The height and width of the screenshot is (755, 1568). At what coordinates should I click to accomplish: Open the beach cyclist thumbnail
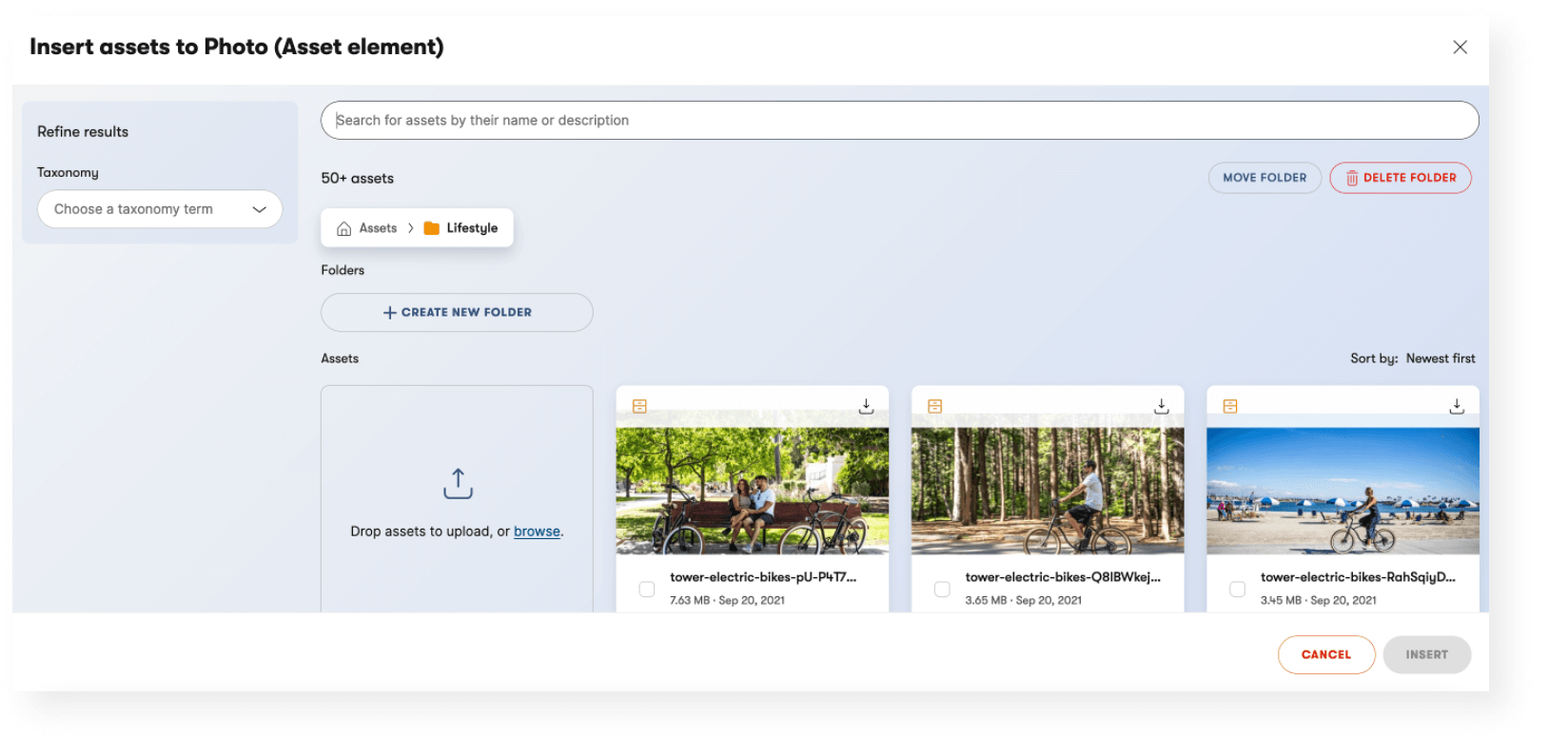point(1342,490)
